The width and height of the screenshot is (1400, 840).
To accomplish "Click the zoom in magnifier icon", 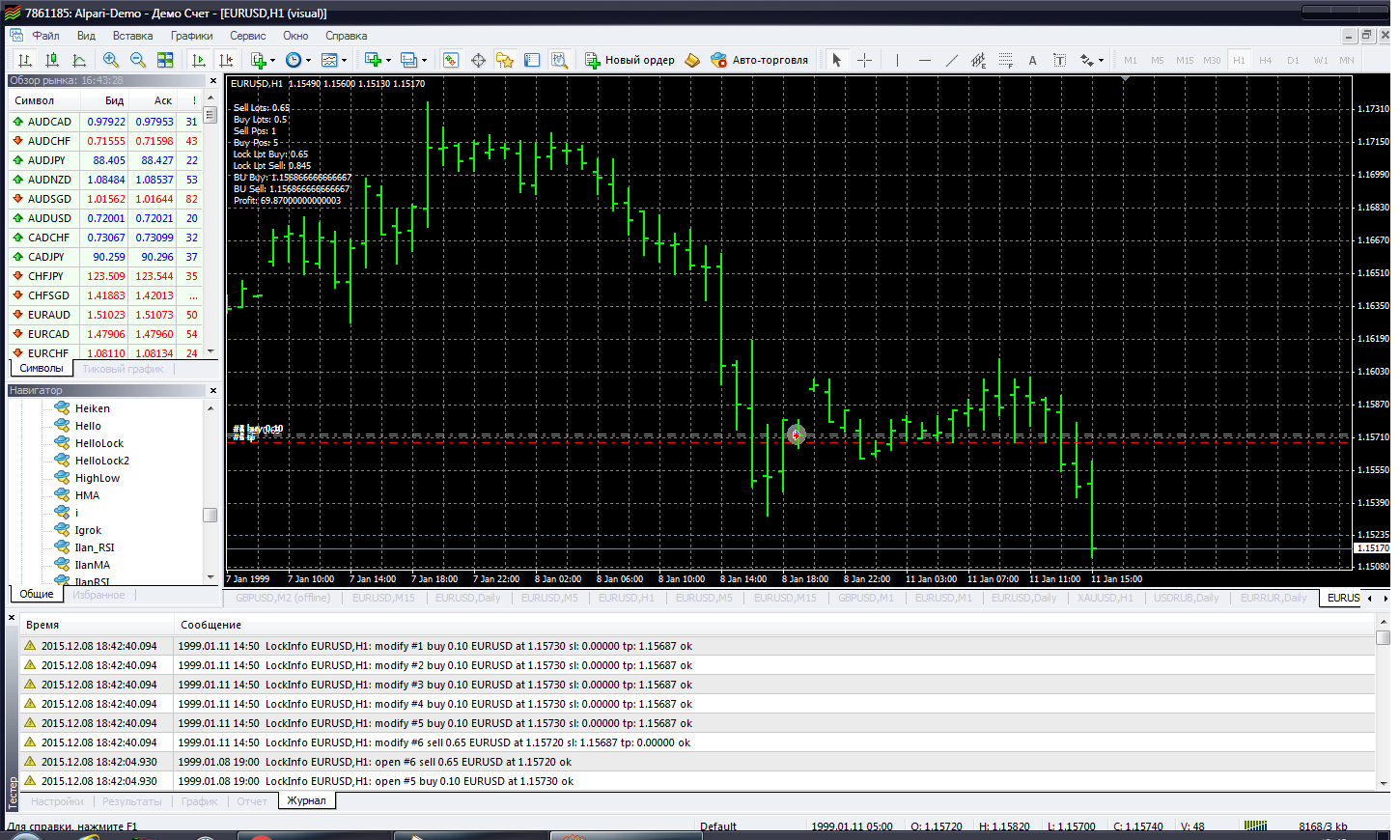I will 111,60.
